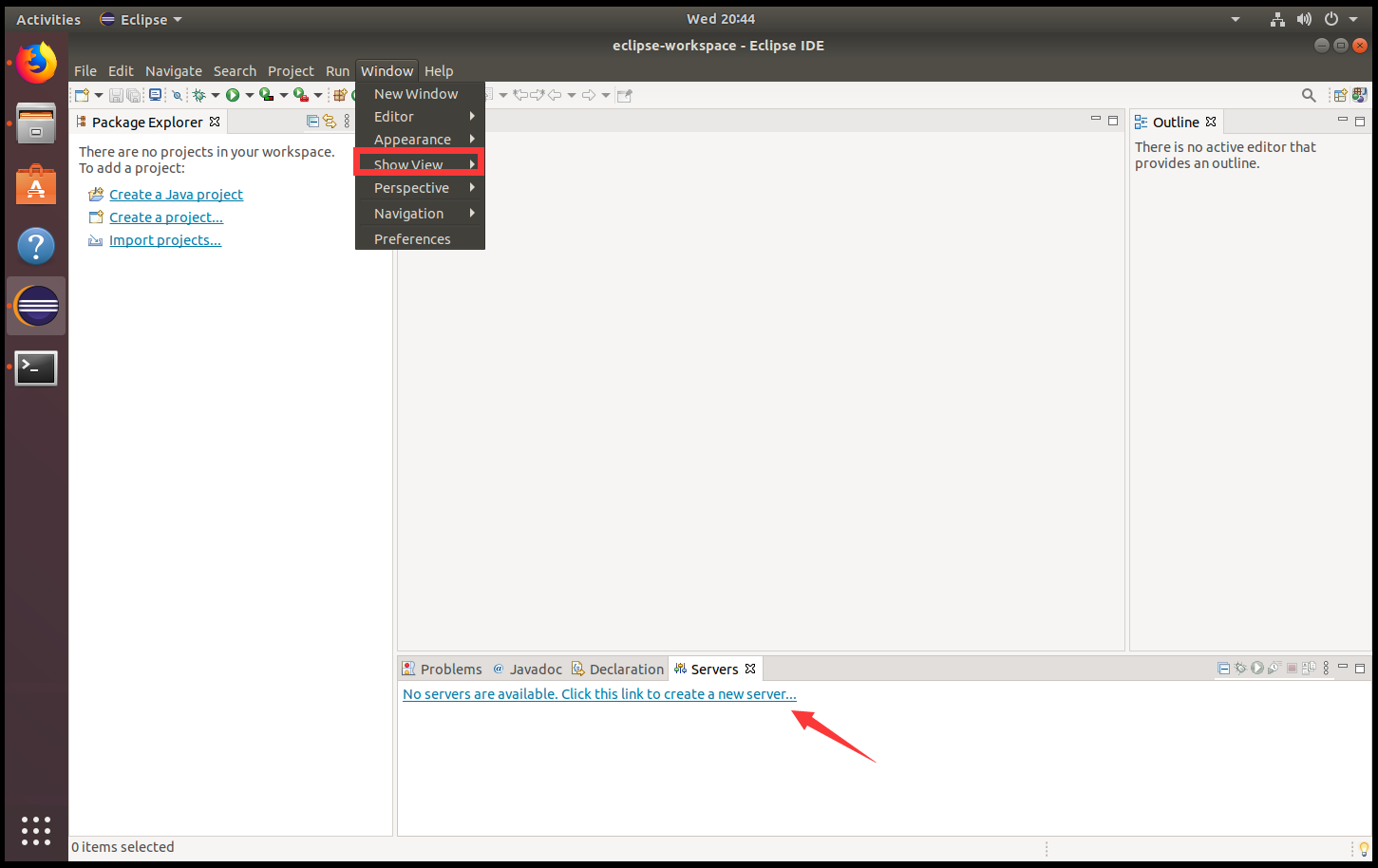The image size is (1378, 868).
Task: Expand the Coverage dropdown arrow
Action: pos(283,95)
